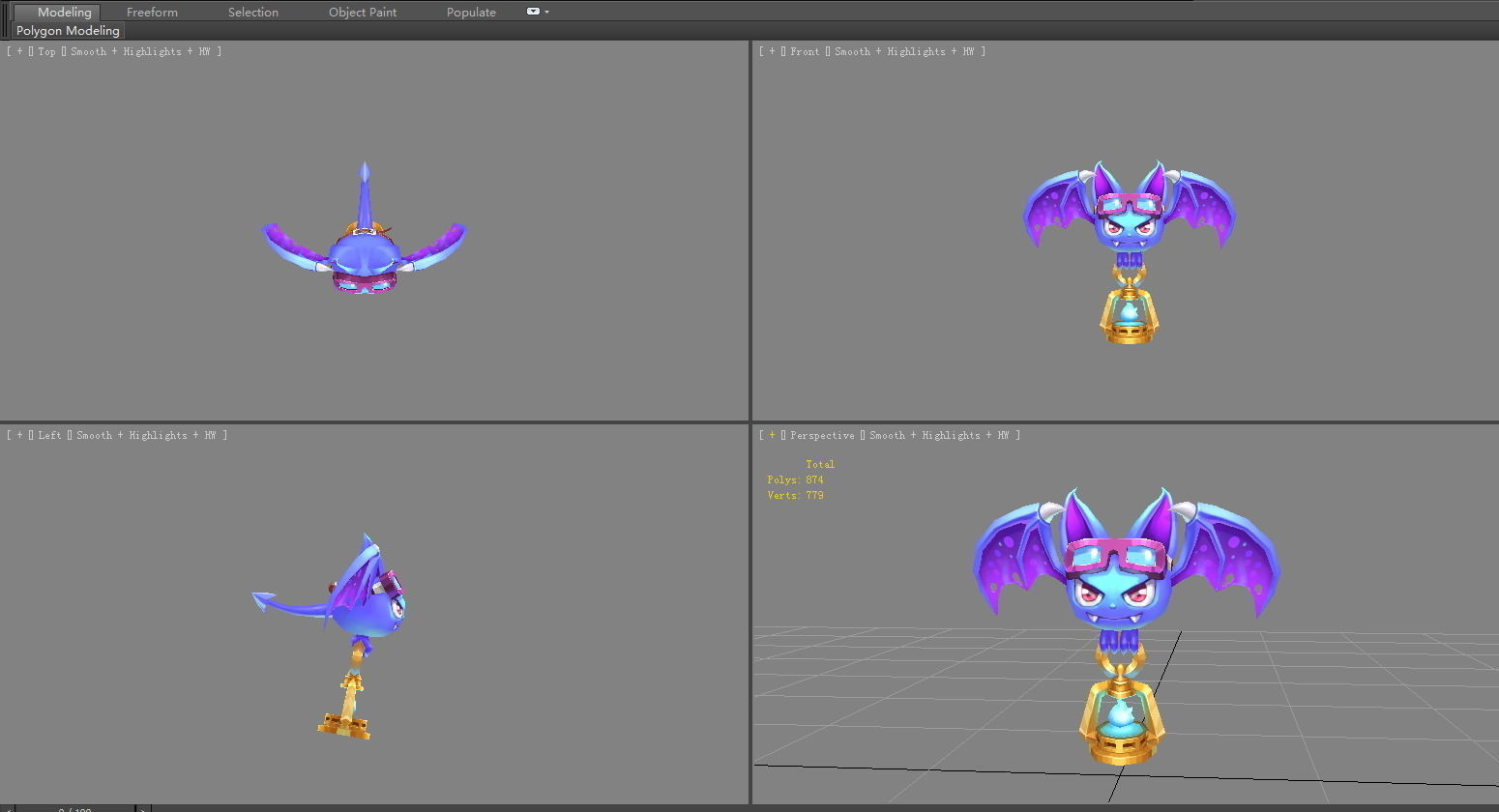Image resolution: width=1499 pixels, height=812 pixels.
Task: Click the Polys: 874 statistic
Action: [x=796, y=479]
